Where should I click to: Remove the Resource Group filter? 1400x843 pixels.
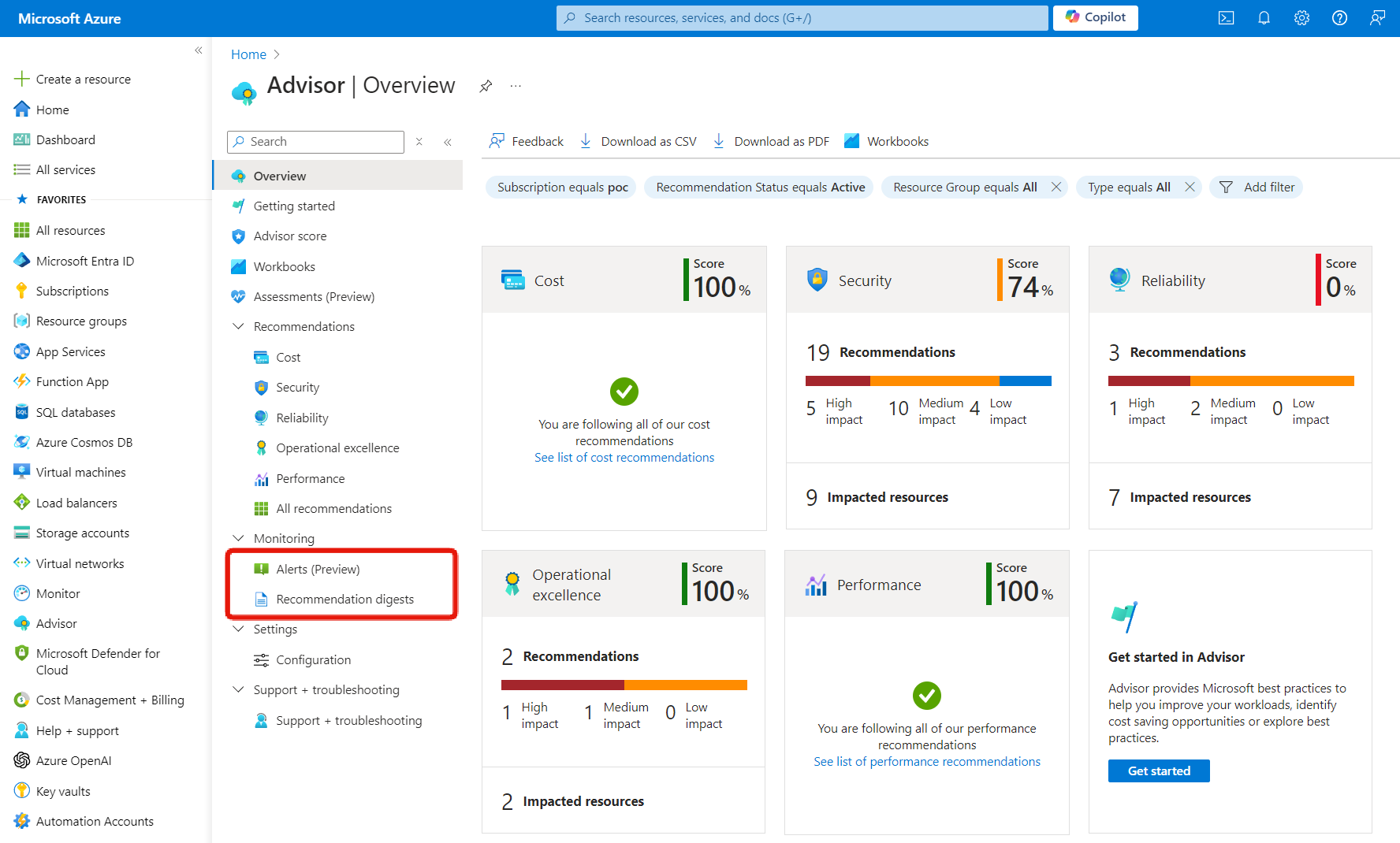(1056, 187)
